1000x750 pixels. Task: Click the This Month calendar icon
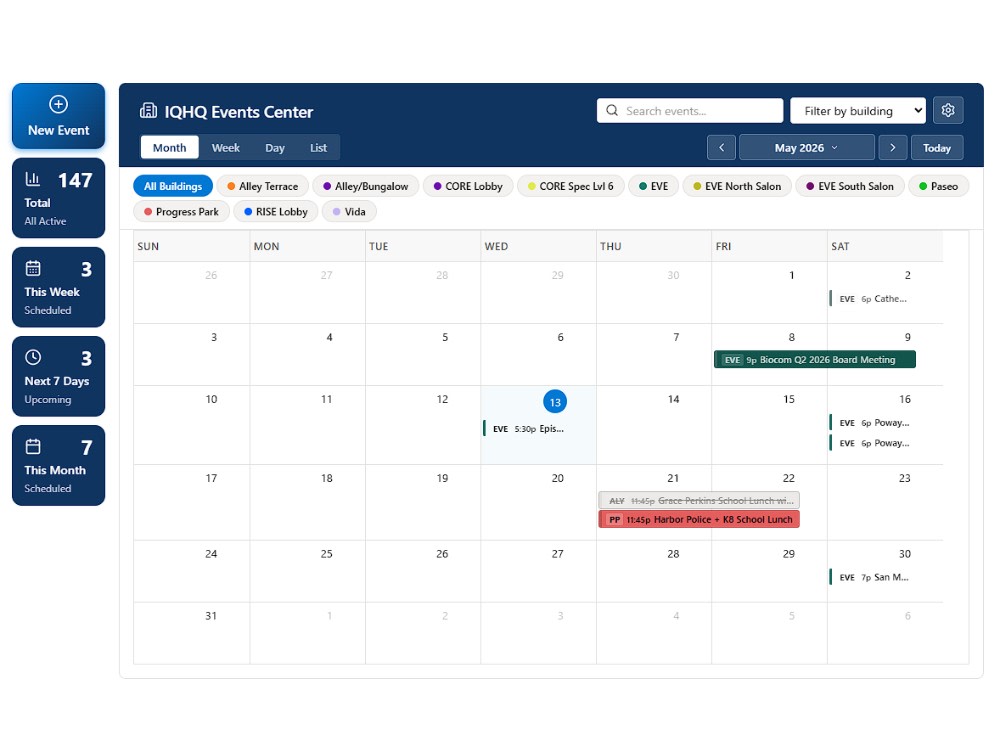(33, 446)
